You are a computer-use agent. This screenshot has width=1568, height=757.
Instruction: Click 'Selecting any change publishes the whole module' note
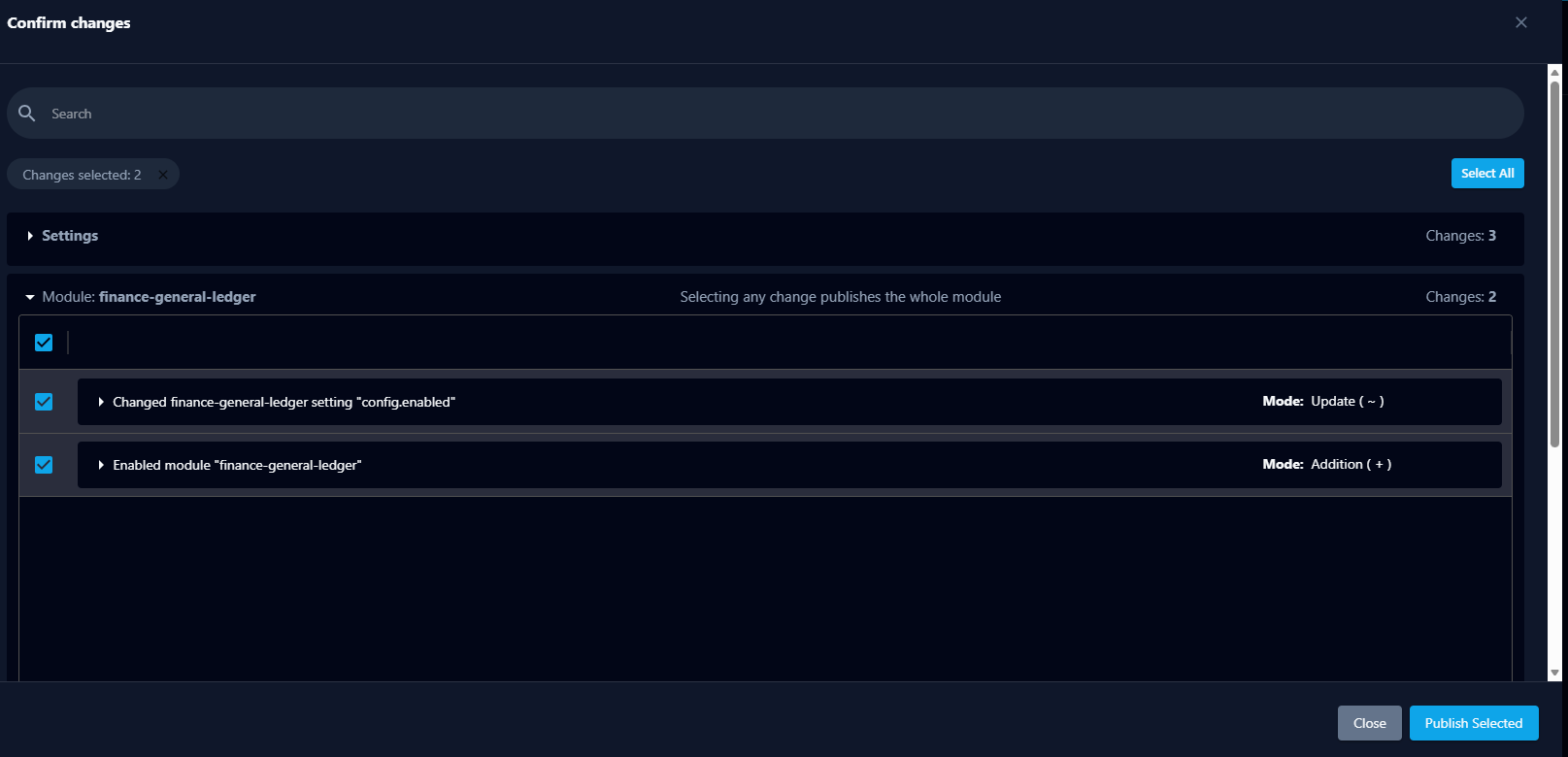(841, 297)
